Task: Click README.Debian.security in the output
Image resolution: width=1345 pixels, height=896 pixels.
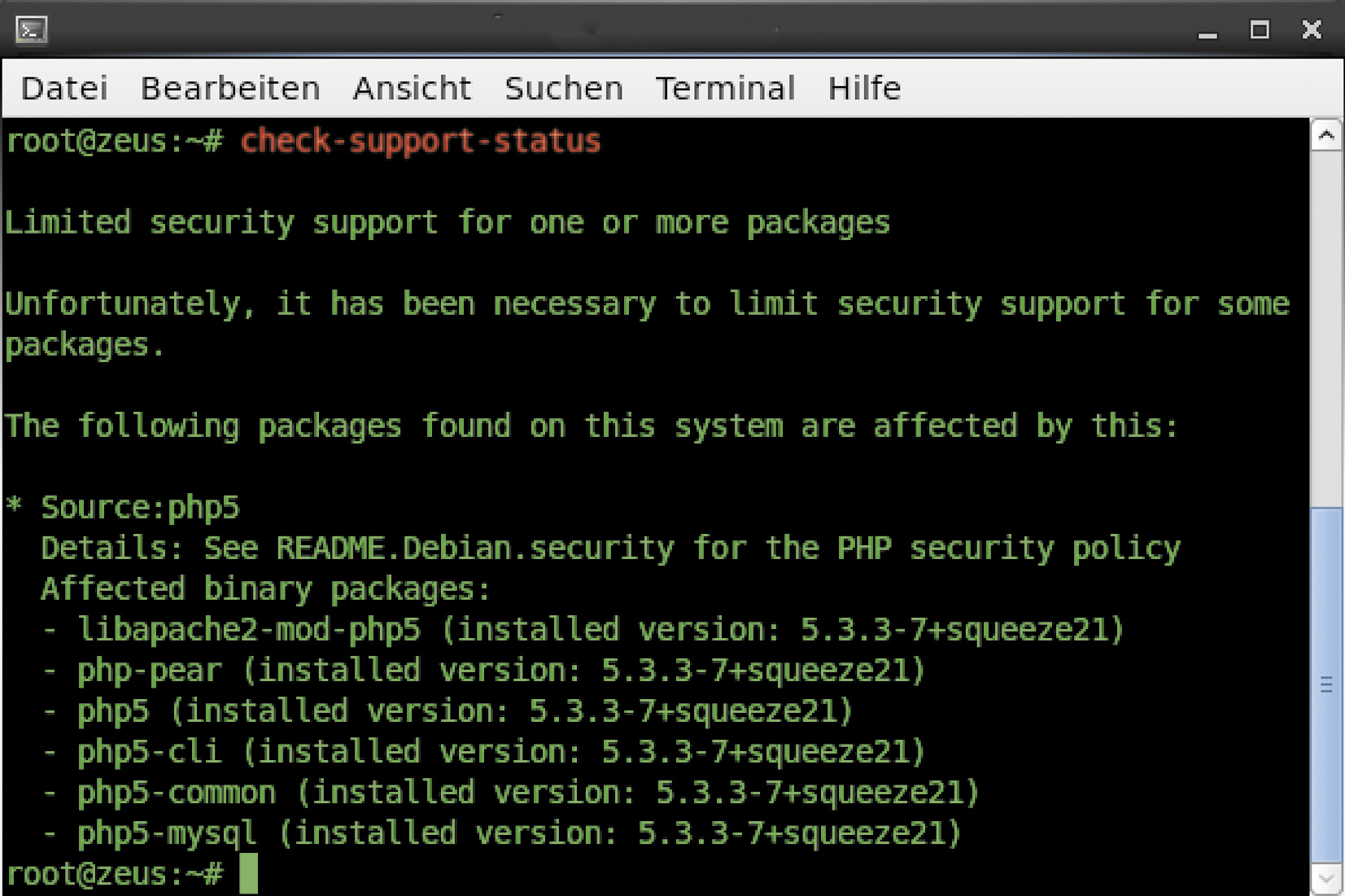Action: pos(474,548)
